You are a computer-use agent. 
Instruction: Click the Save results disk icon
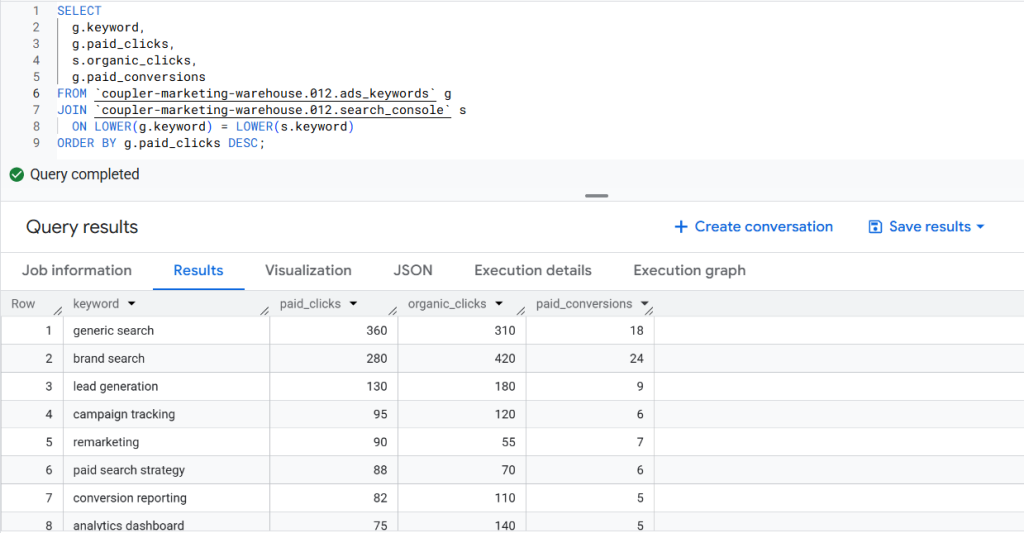[875, 227]
